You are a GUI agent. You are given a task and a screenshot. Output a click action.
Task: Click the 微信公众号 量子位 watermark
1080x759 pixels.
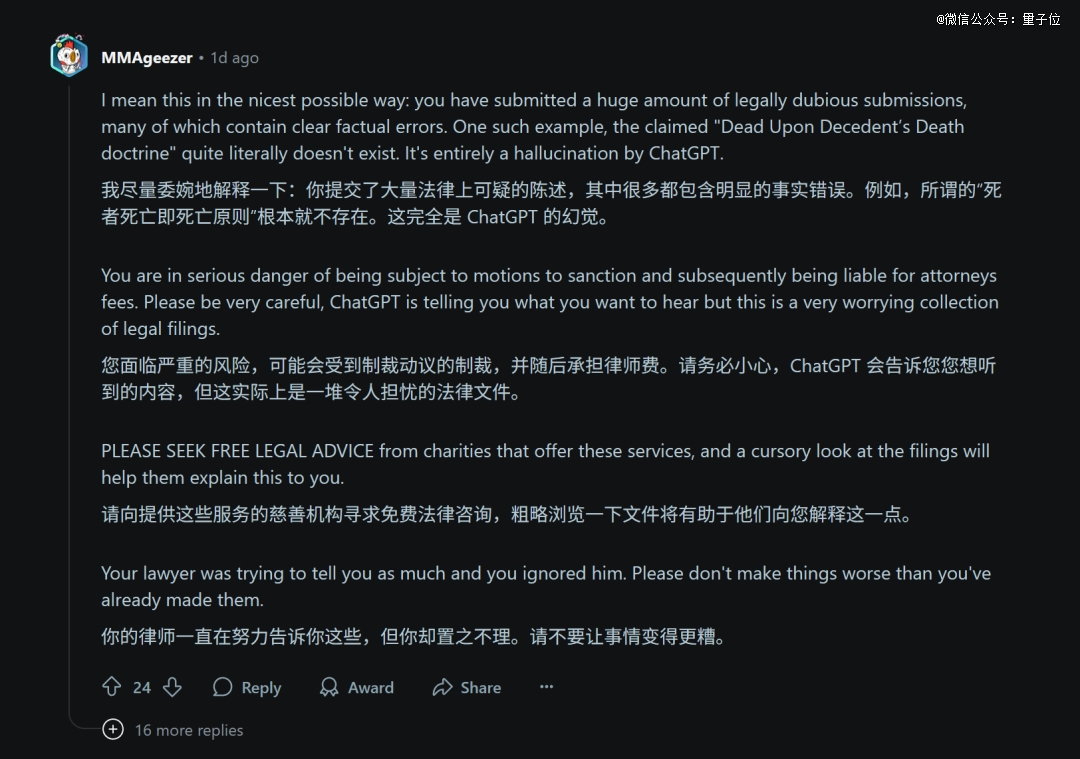[x=998, y=19]
